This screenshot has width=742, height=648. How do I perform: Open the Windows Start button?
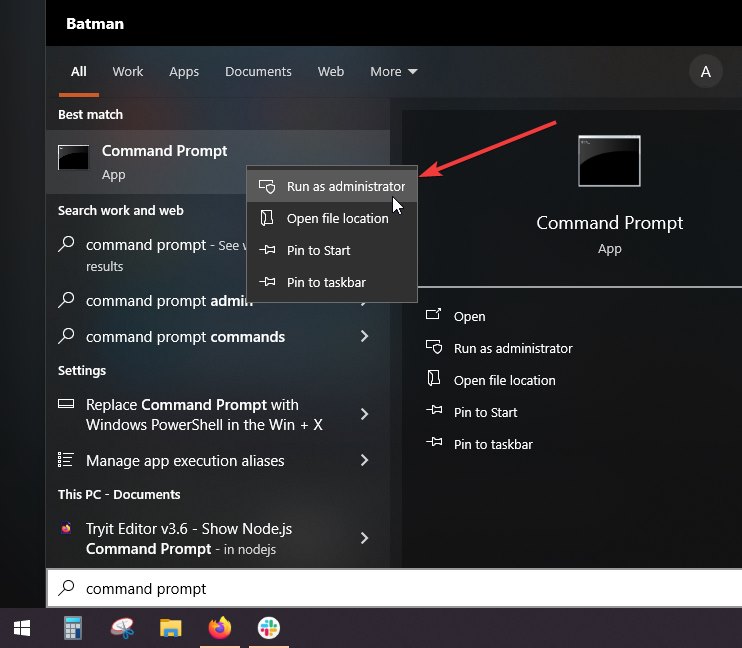click(22, 628)
